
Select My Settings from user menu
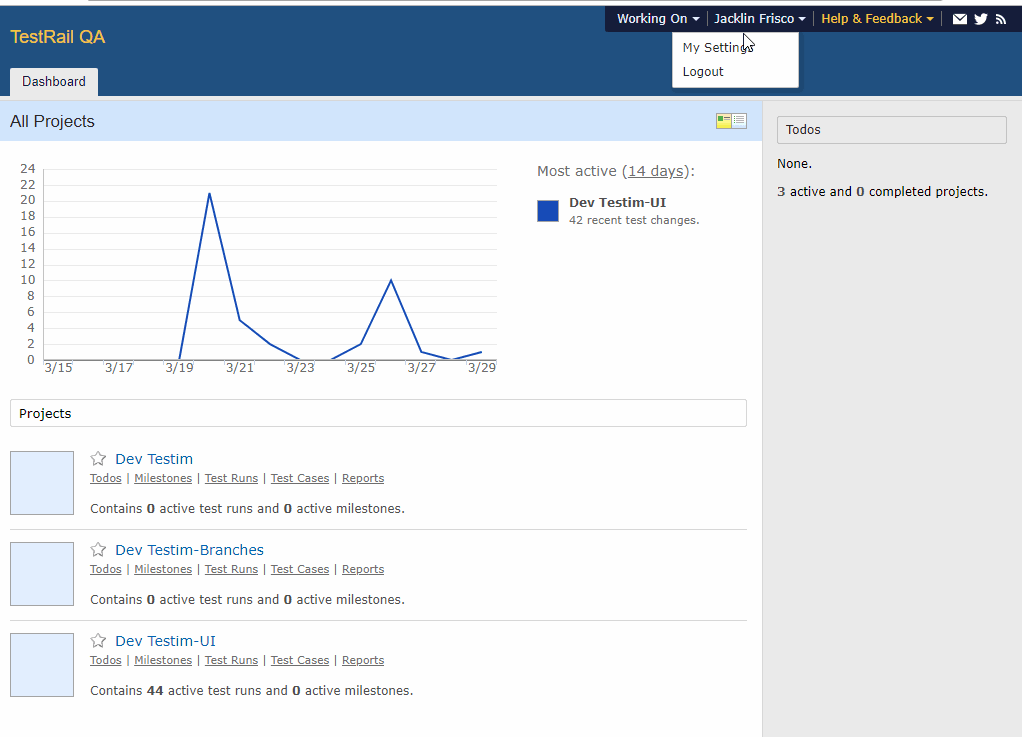tap(714, 48)
